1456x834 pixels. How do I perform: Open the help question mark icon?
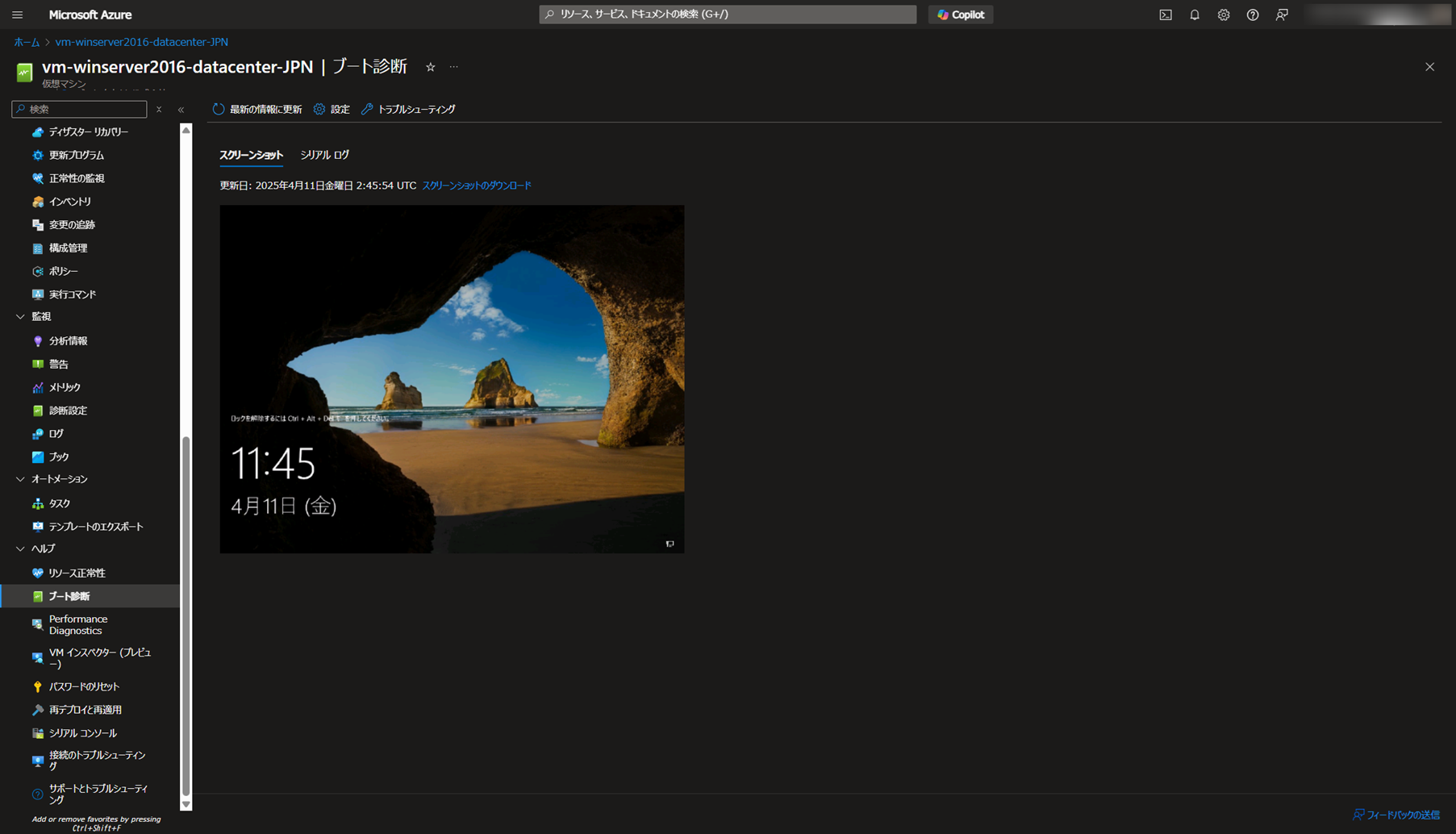[x=1253, y=15]
